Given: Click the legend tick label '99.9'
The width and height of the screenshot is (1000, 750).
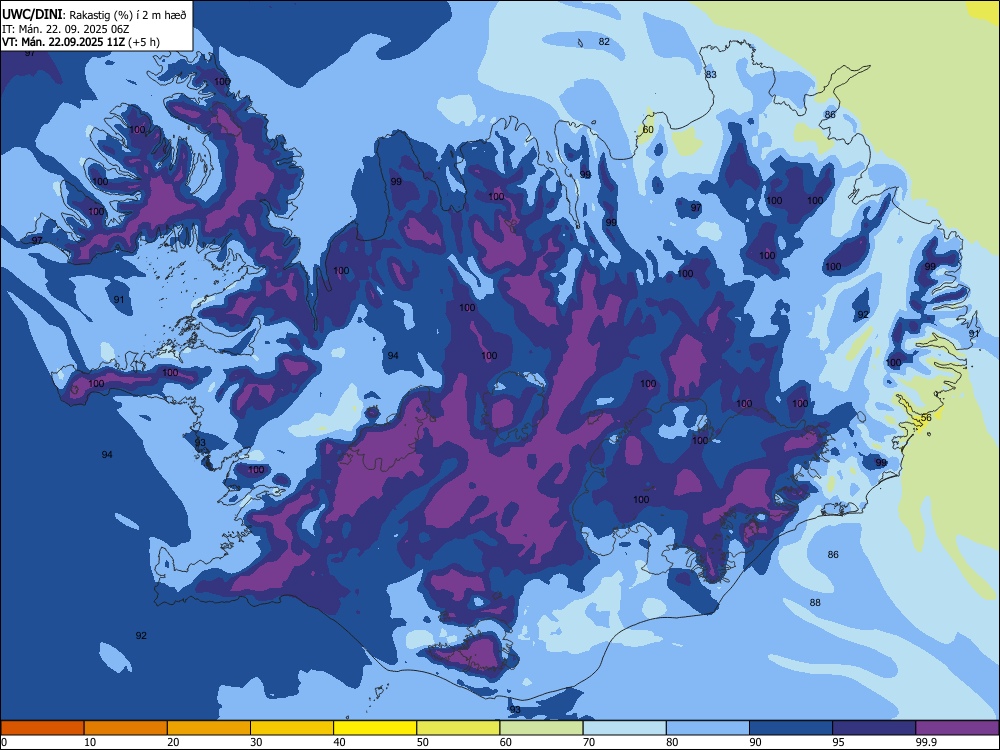Looking at the screenshot, I should coord(925,742).
